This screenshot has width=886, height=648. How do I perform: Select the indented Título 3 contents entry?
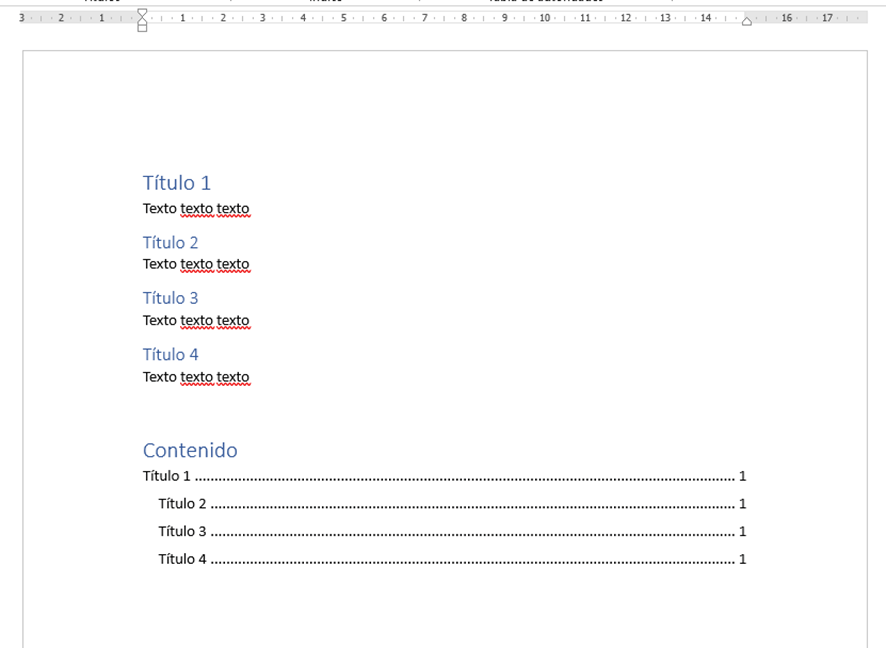pos(182,532)
